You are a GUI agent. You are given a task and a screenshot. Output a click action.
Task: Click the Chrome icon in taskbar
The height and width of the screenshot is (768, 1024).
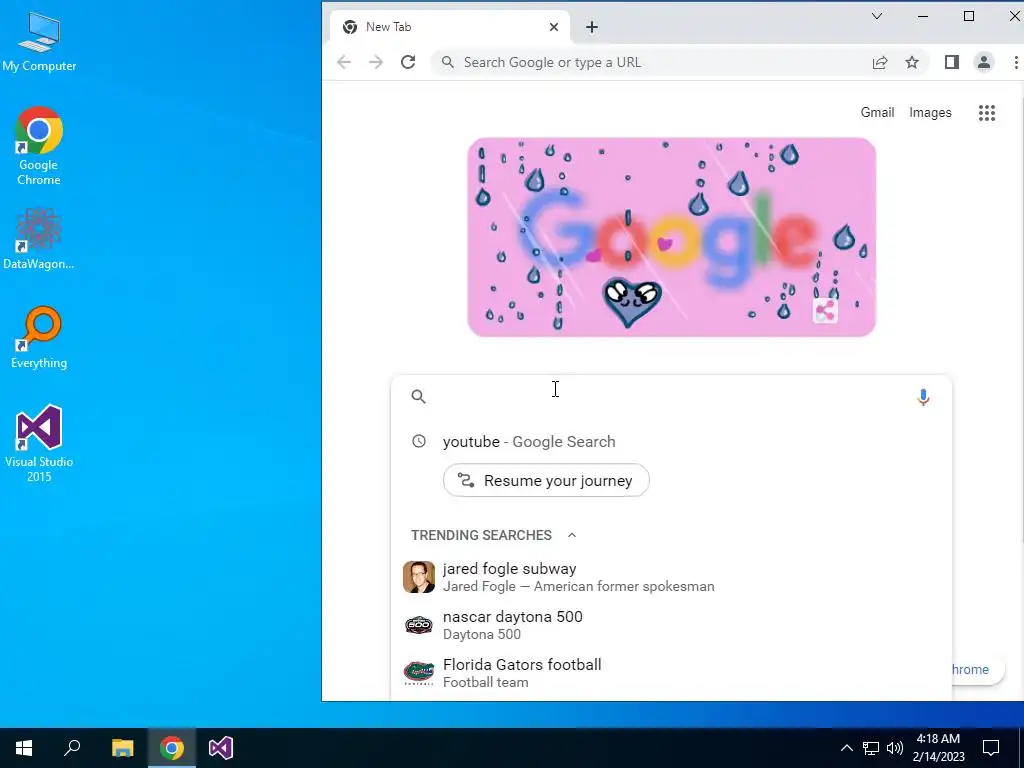click(x=172, y=748)
